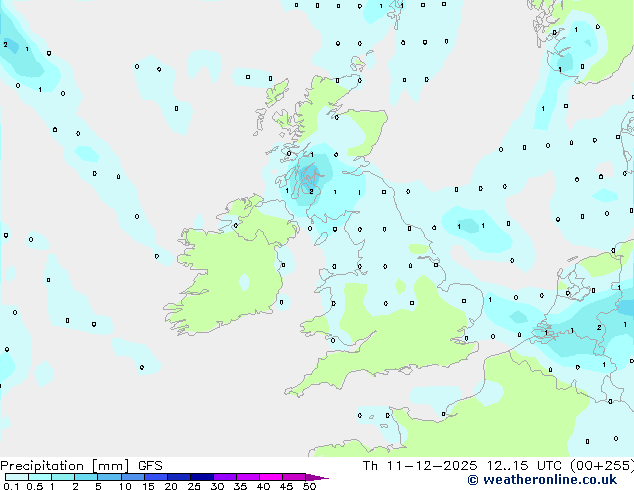Pick the legend swatch between 35 and 40

point(248,477)
